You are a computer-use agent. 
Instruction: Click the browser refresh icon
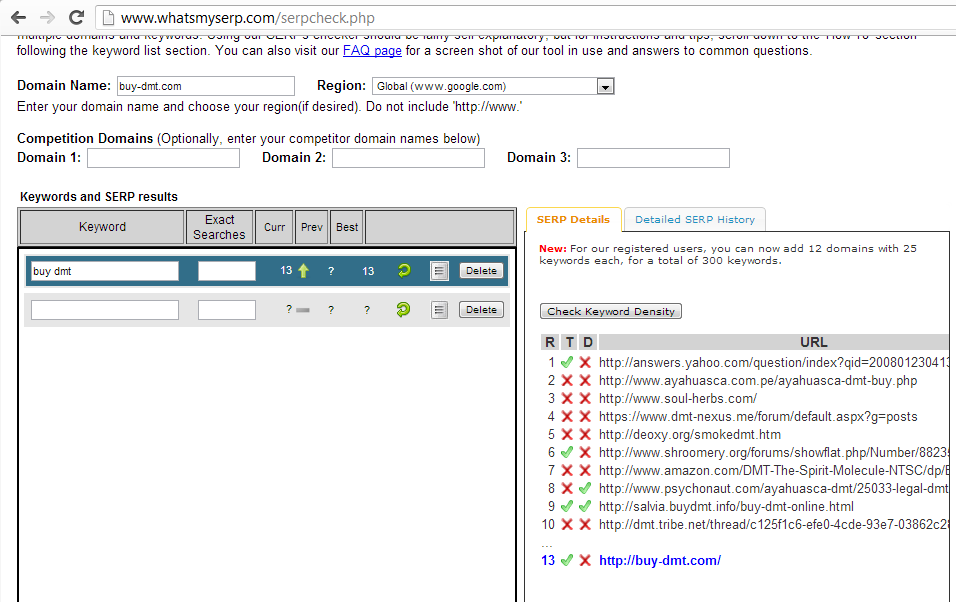point(76,16)
